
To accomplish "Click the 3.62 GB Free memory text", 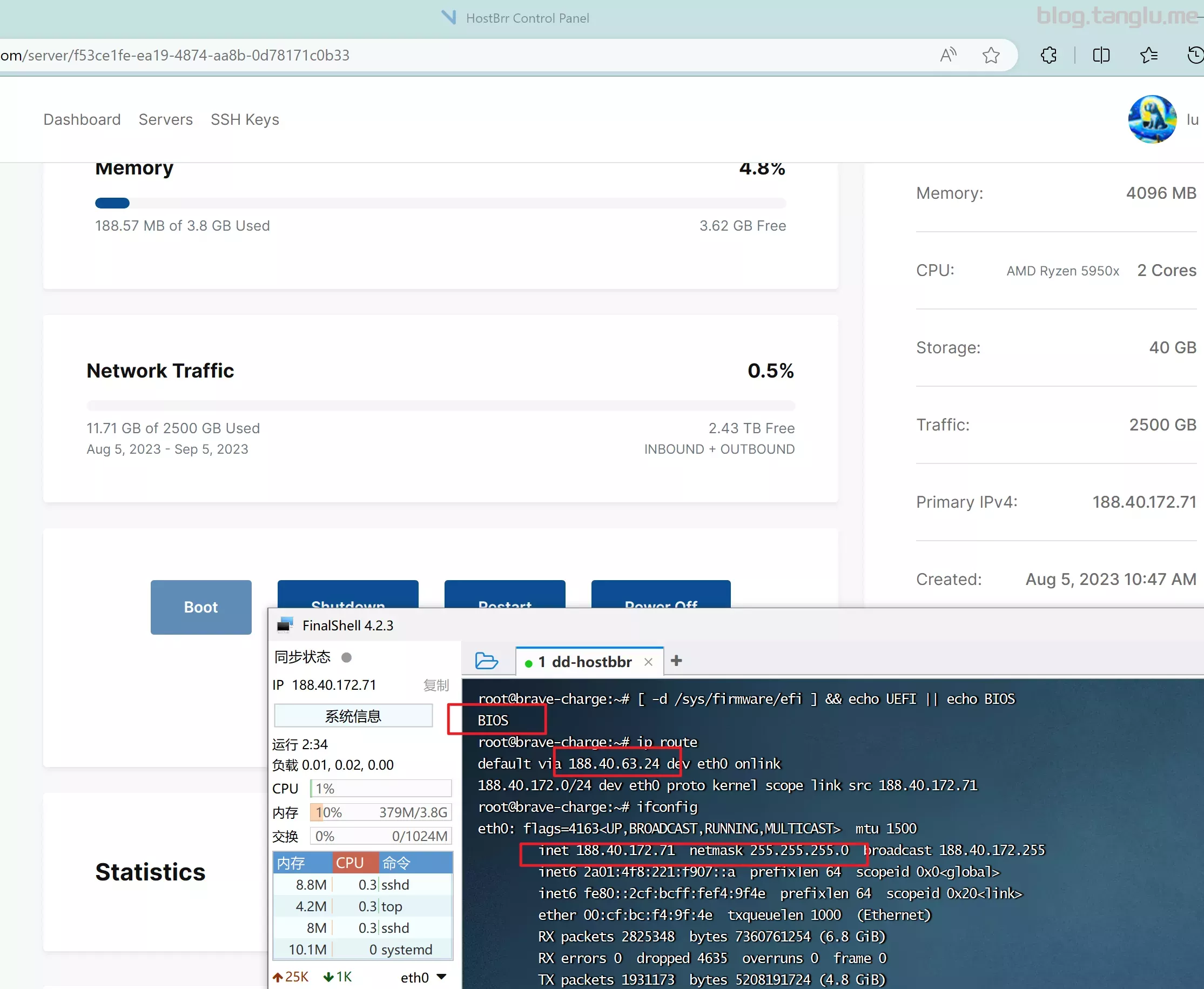I will tap(743, 226).
